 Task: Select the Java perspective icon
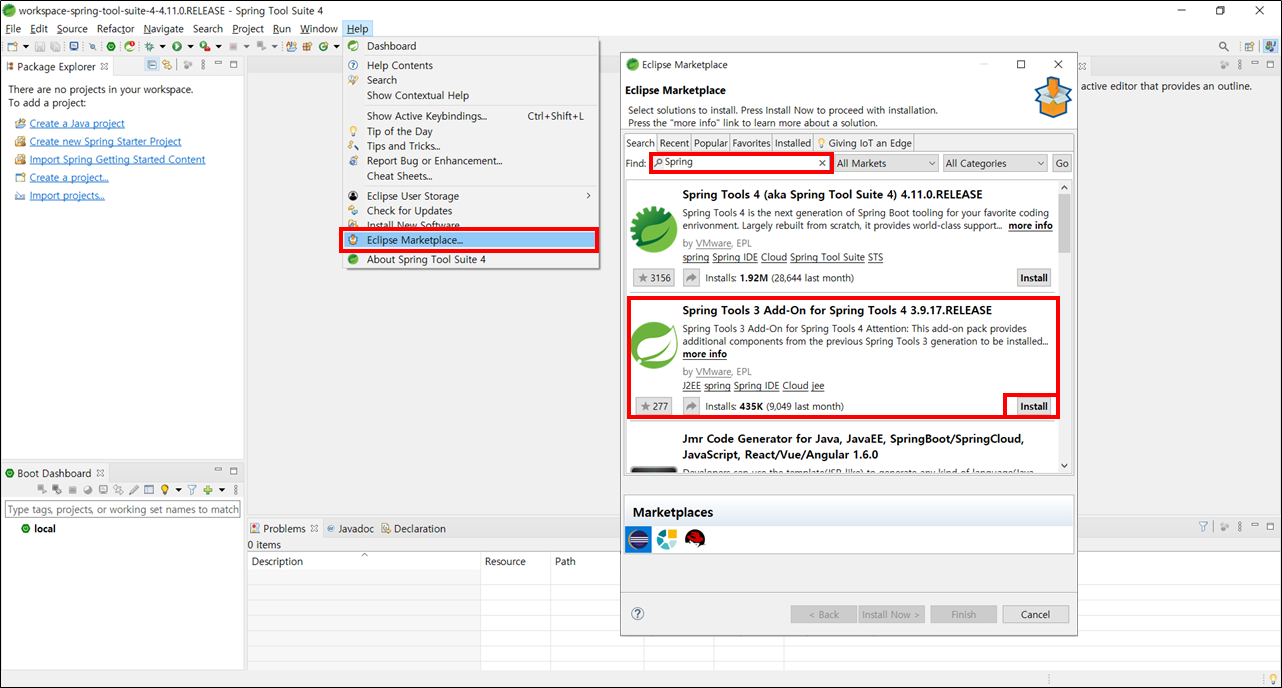click(x=1269, y=46)
